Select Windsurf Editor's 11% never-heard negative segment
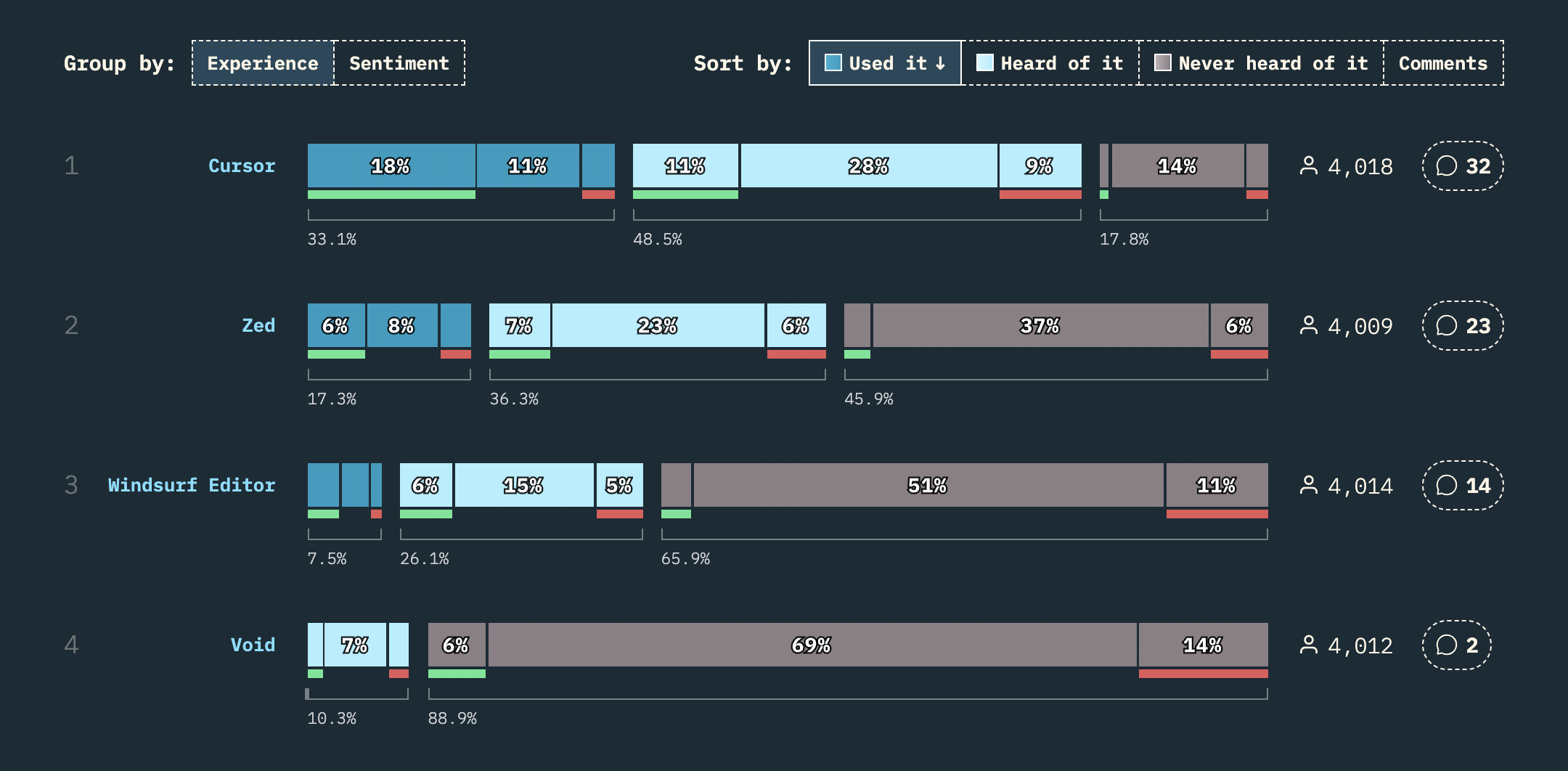This screenshot has width=1568, height=771. [1217, 486]
